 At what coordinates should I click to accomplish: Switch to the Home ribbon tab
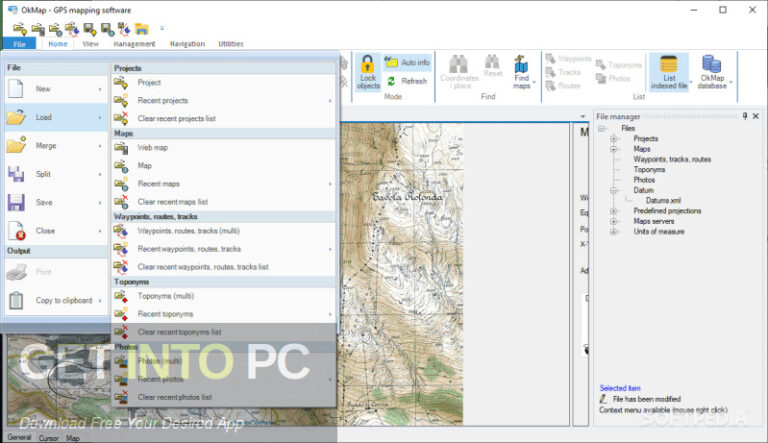[x=58, y=44]
